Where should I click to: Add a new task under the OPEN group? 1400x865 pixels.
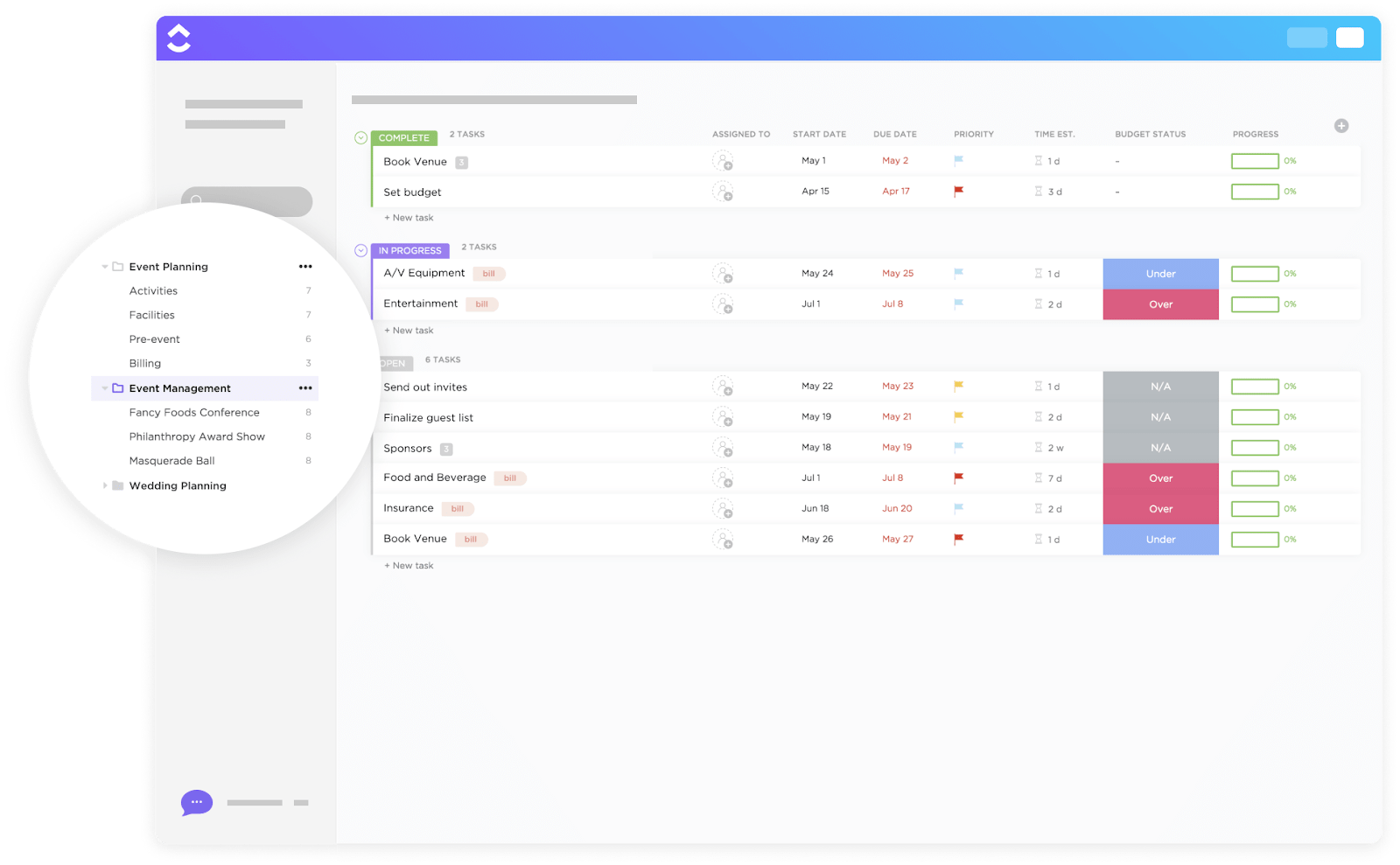point(408,565)
